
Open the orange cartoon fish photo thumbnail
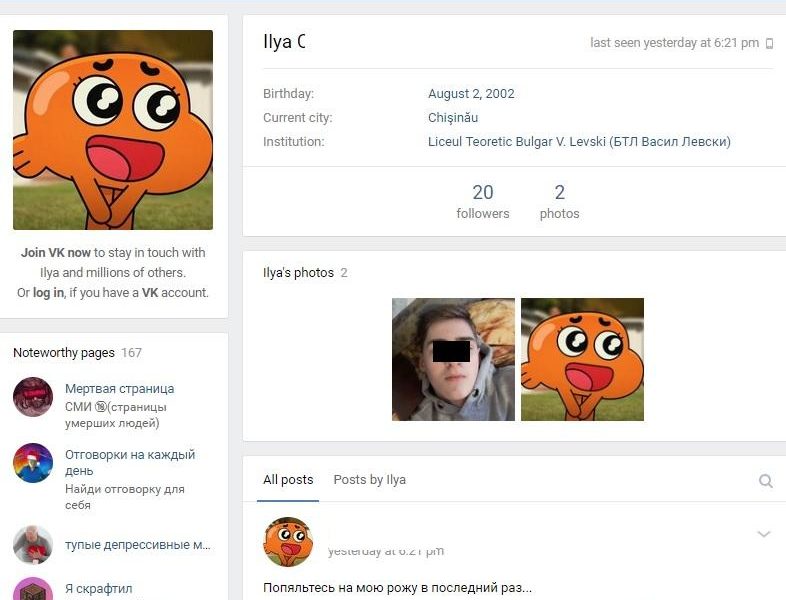coord(582,359)
